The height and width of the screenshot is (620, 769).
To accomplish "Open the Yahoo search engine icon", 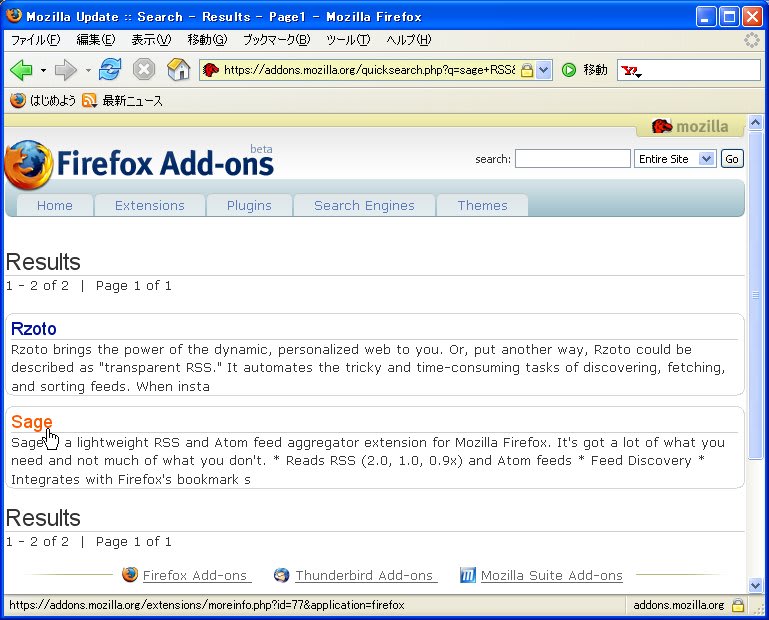I will pos(632,71).
